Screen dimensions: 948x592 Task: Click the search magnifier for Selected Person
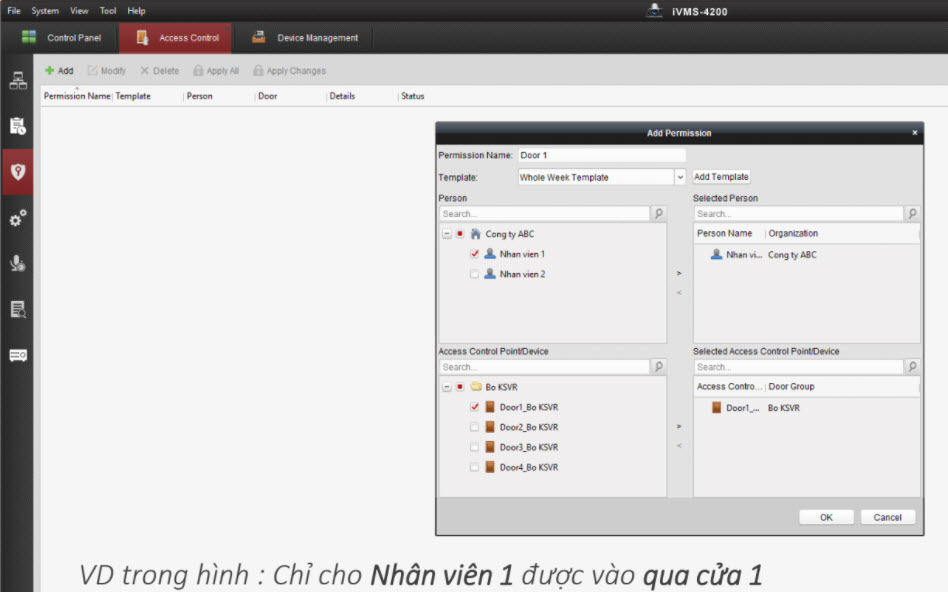pyautogui.click(x=912, y=214)
